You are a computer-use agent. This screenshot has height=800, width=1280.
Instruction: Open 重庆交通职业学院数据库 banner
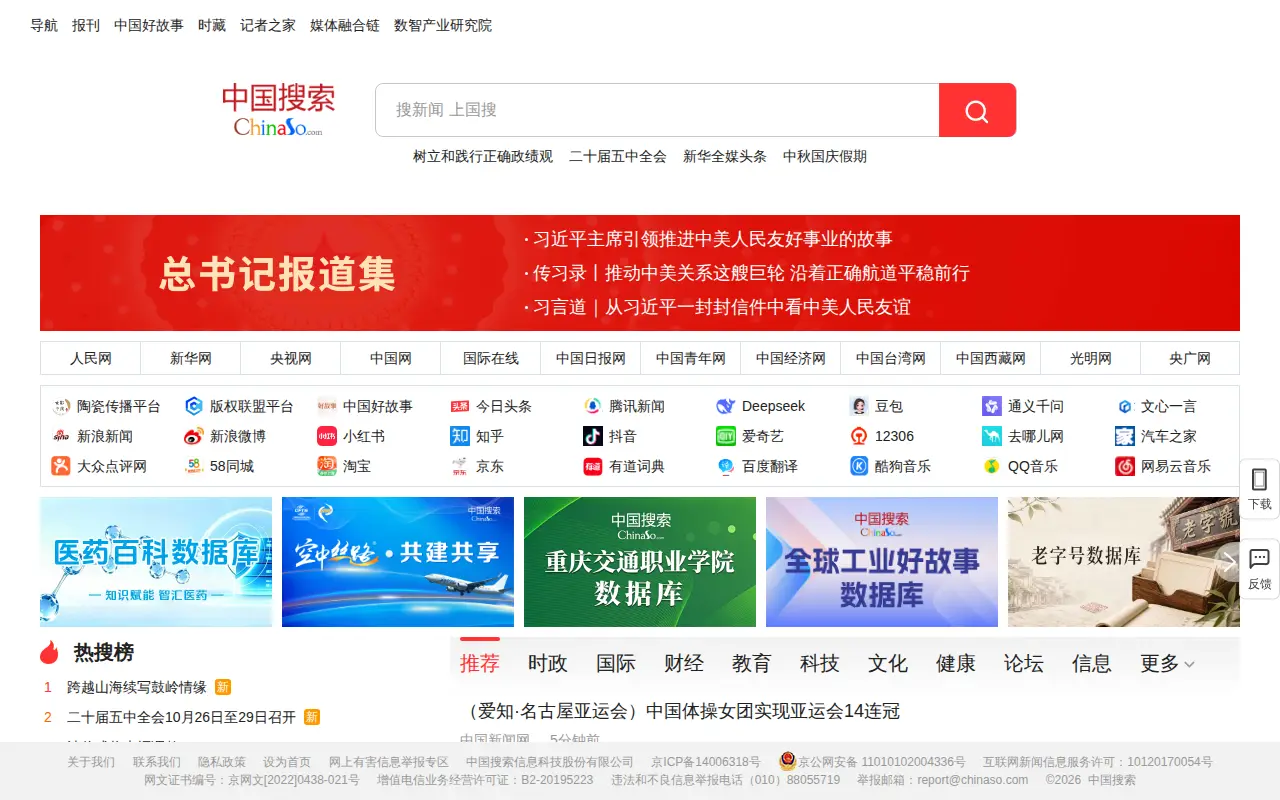click(640, 562)
